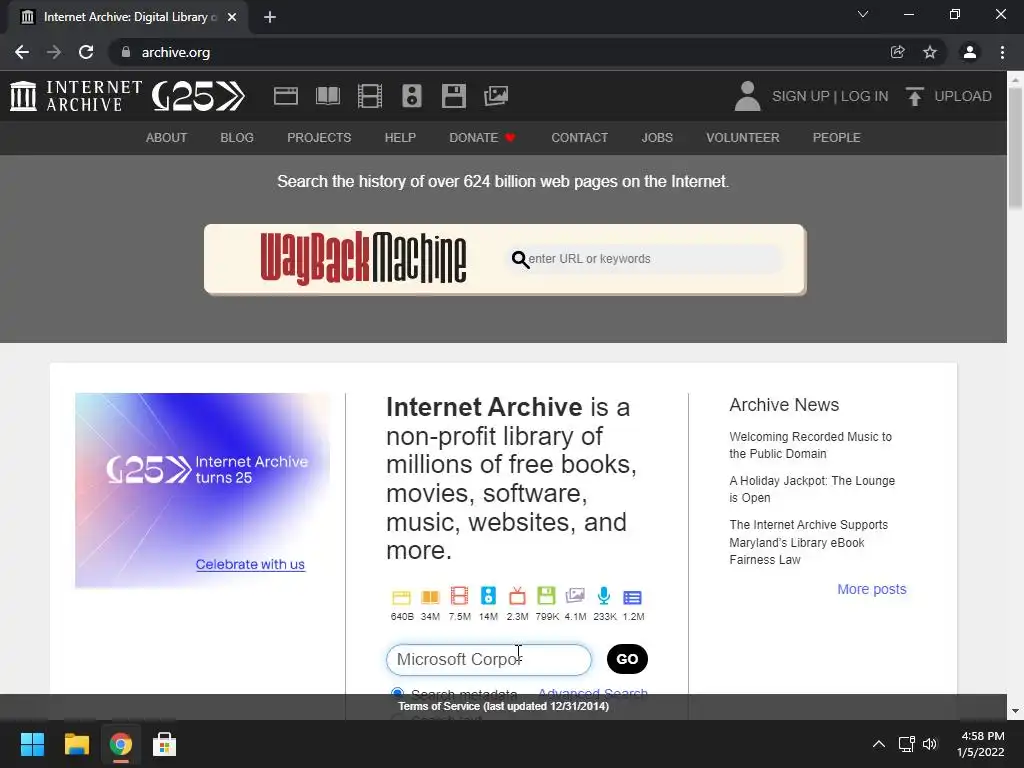Click the upload arrow icon
This screenshot has width=1024, height=768.
click(x=914, y=96)
